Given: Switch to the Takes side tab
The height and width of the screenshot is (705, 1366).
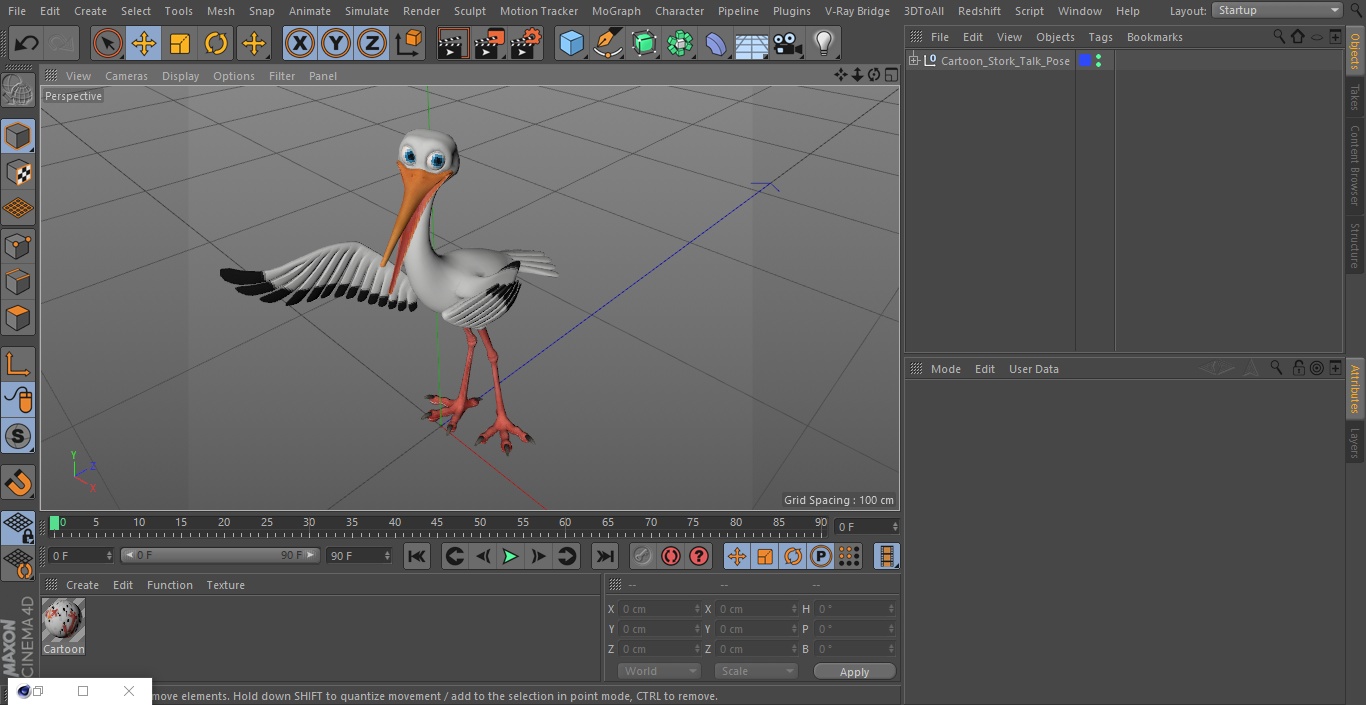Looking at the screenshot, I should point(1355,97).
